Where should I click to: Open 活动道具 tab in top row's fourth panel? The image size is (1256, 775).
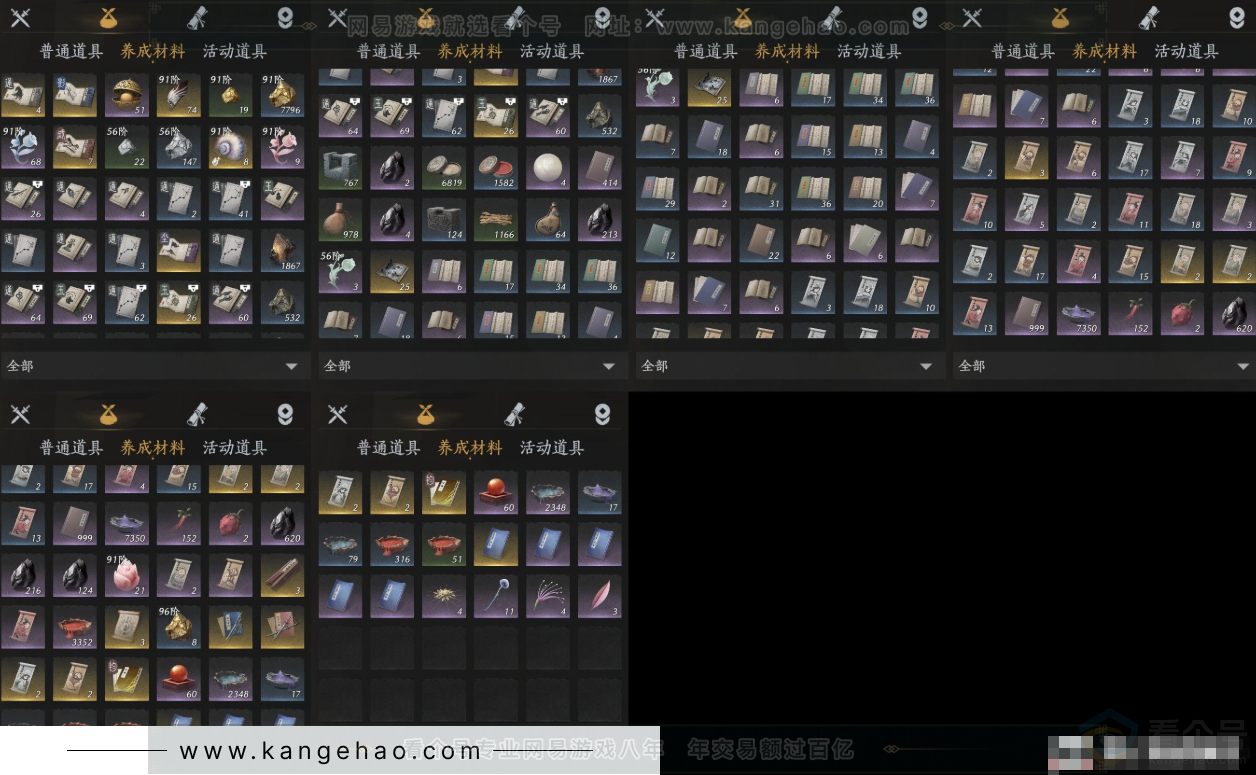point(1186,52)
